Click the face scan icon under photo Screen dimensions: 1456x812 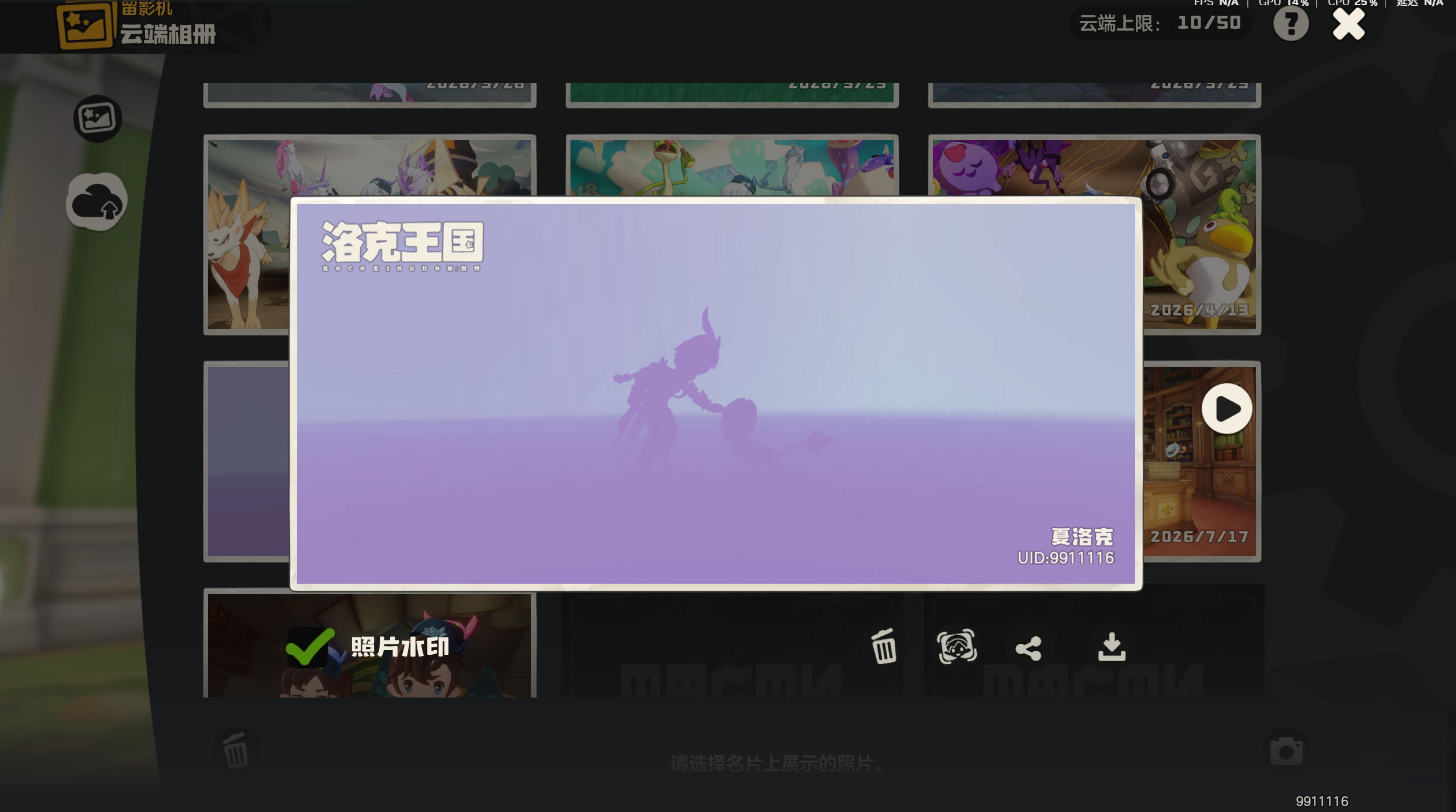tap(957, 647)
